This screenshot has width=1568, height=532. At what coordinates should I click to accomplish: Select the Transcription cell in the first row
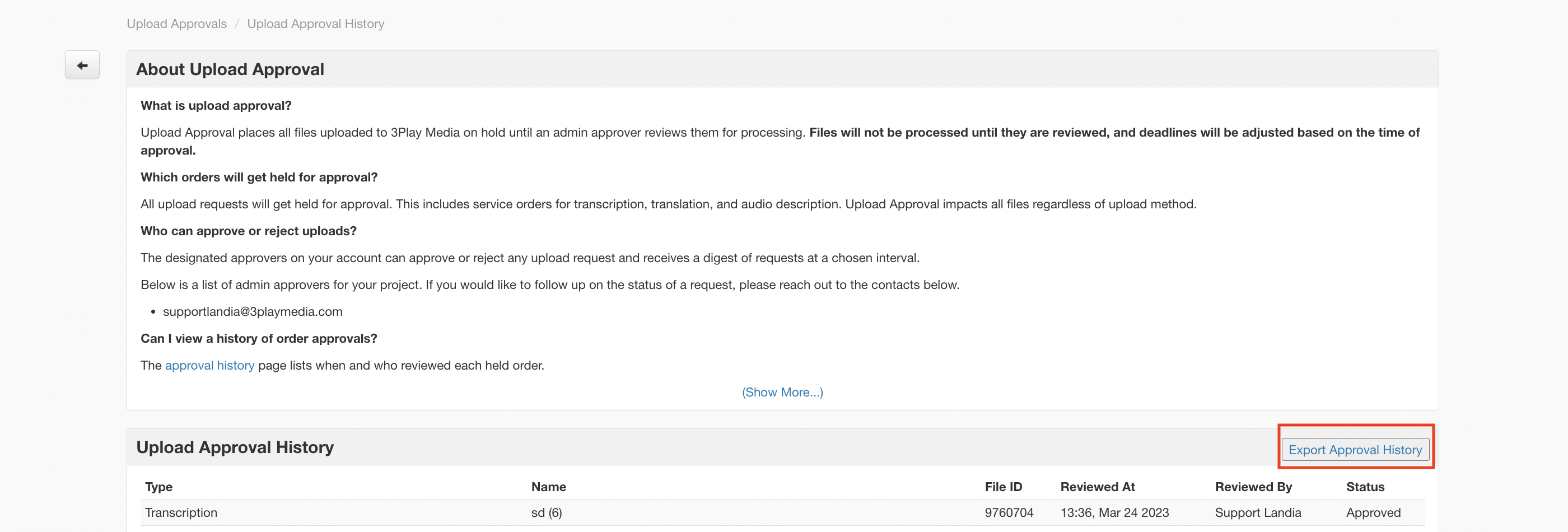tap(181, 512)
